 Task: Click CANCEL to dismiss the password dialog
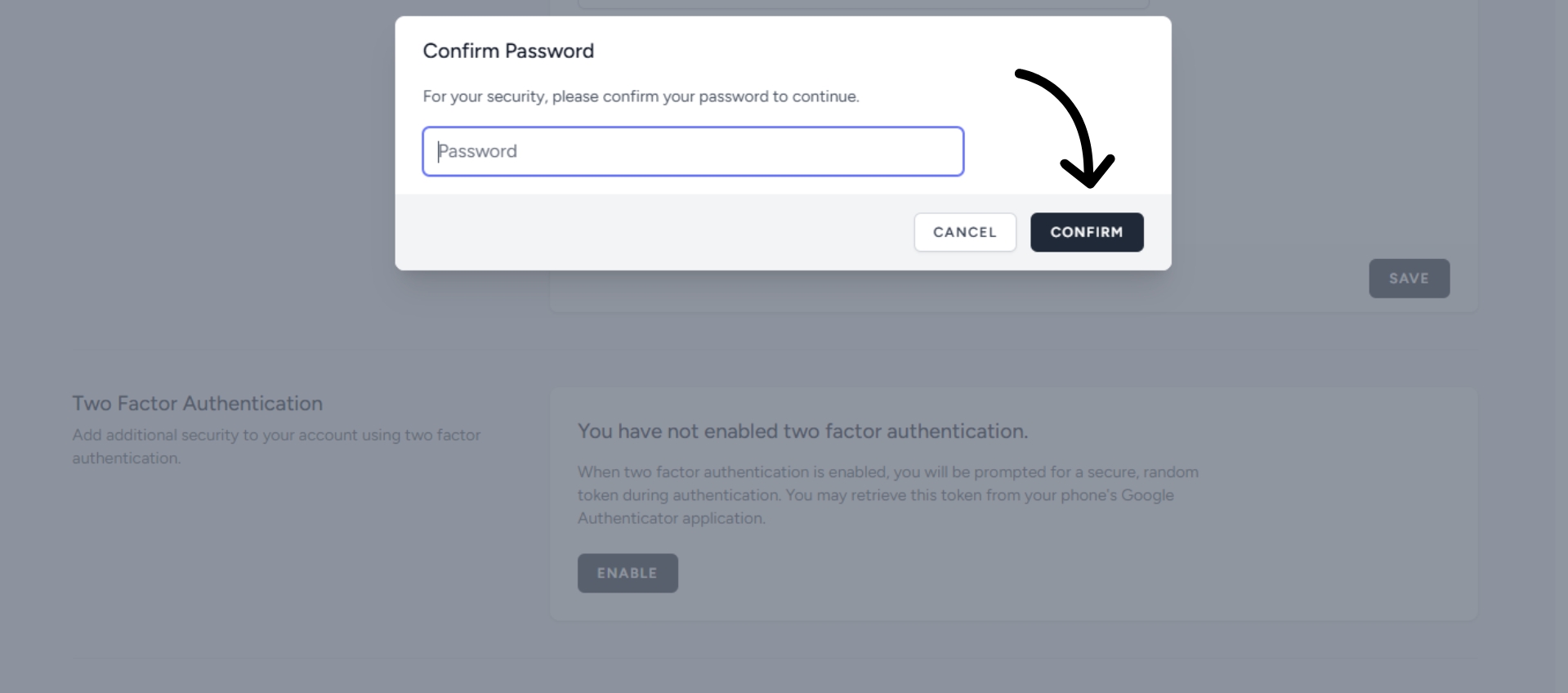point(964,232)
